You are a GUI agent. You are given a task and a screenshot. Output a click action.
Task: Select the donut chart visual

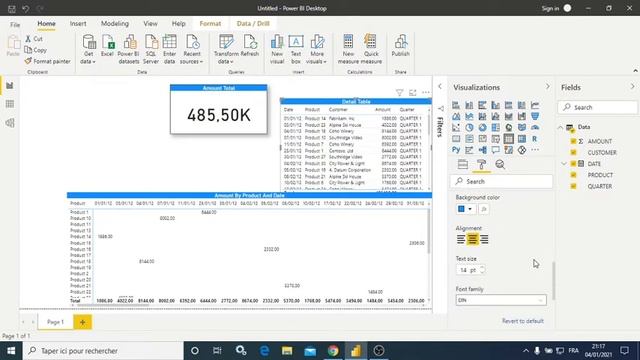click(x=482, y=128)
